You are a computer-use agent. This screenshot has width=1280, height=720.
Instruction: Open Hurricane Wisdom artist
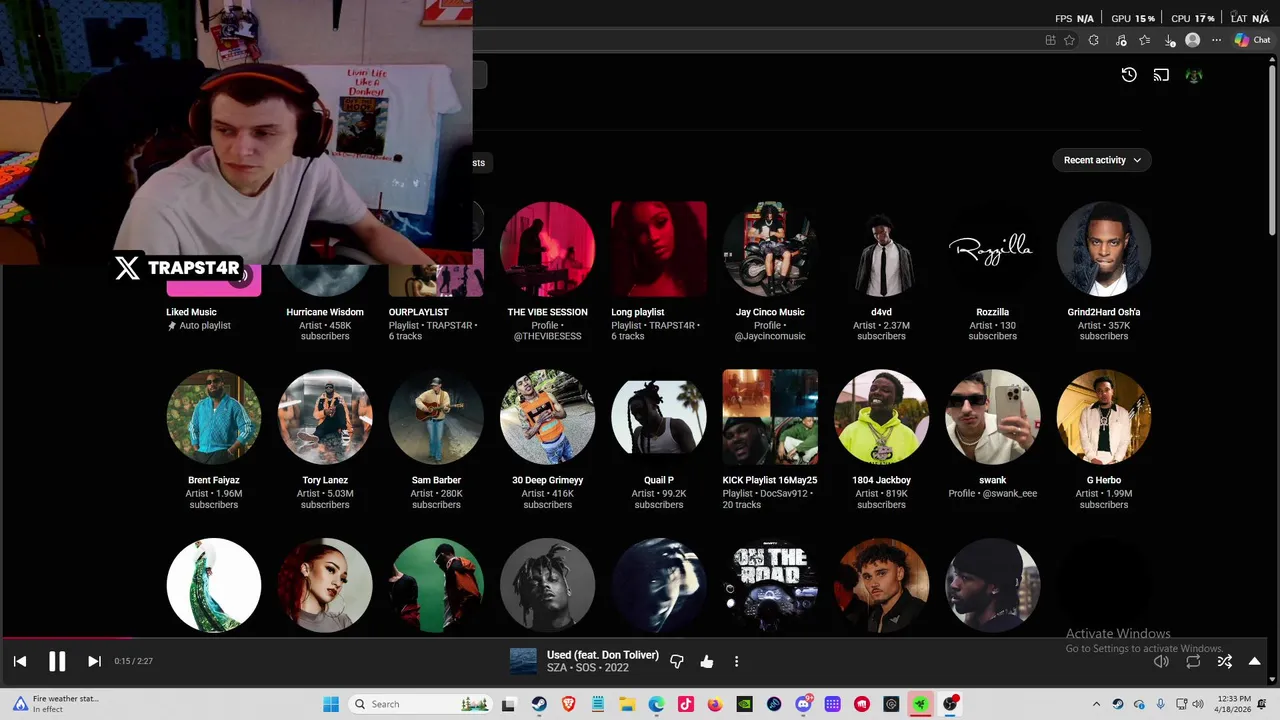pos(325,312)
